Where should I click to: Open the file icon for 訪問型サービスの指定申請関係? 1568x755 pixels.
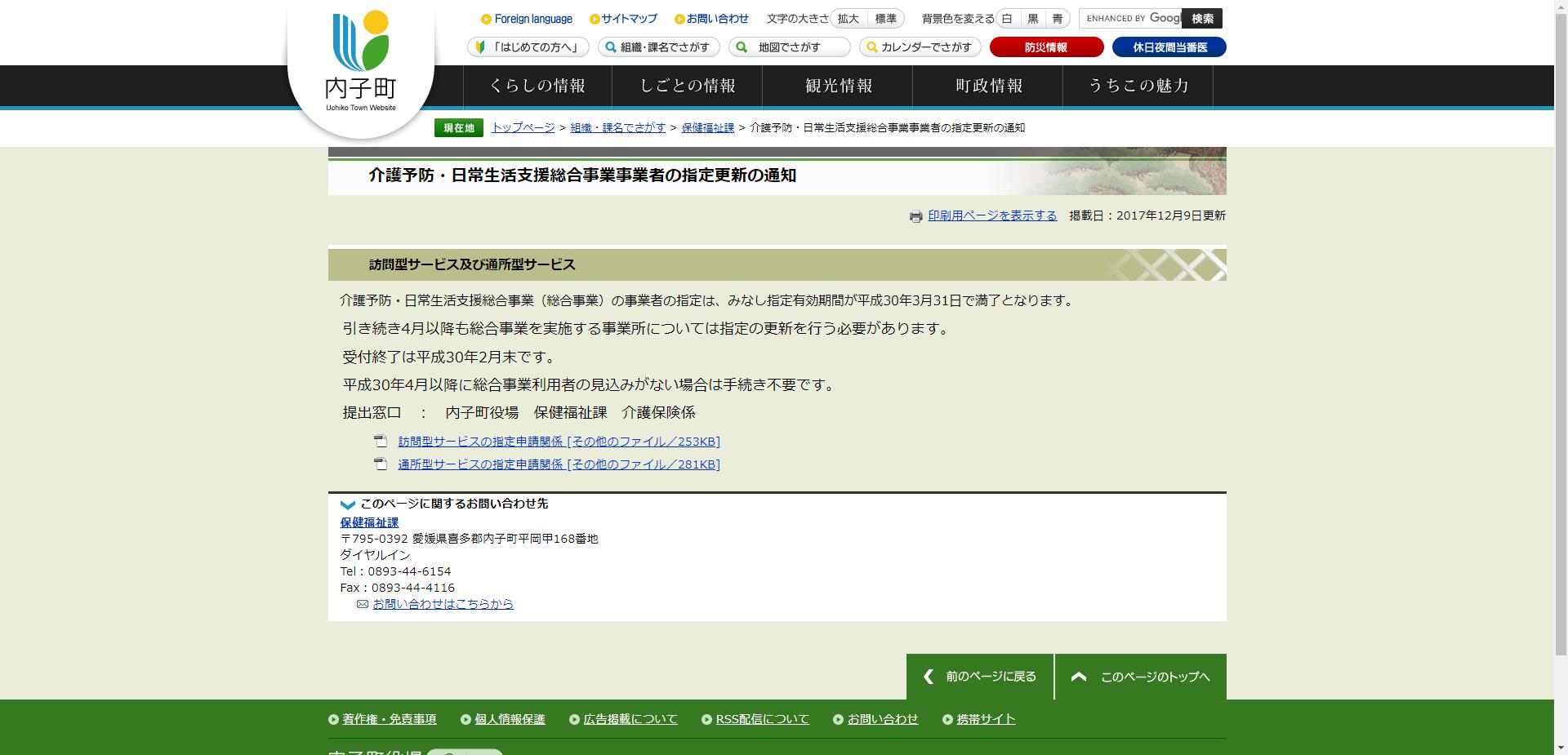(x=381, y=442)
